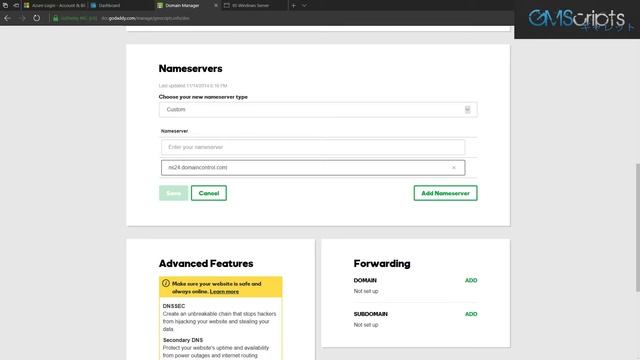Click the 'Enter your nameserver' input field
Image resolution: width=640 pixels, height=360 pixels.
(313, 147)
